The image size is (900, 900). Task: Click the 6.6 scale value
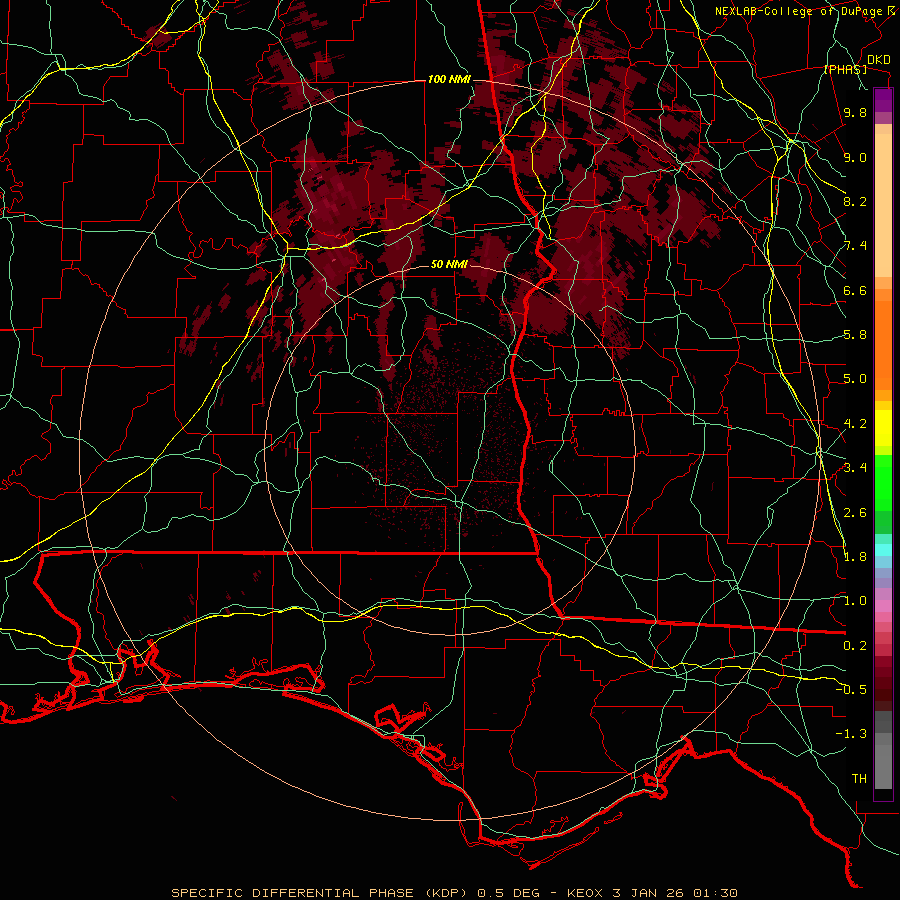tap(855, 291)
